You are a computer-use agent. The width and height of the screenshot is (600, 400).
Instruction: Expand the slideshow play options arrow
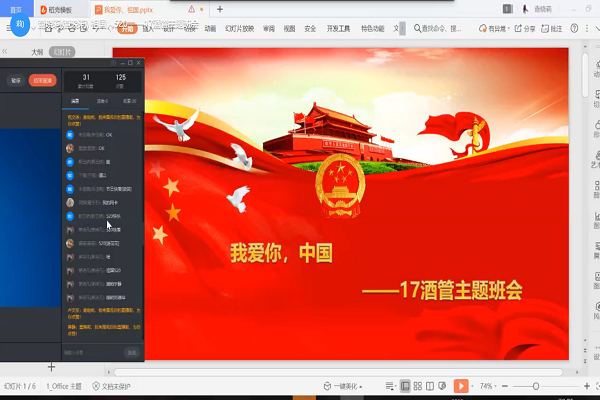tap(472, 386)
